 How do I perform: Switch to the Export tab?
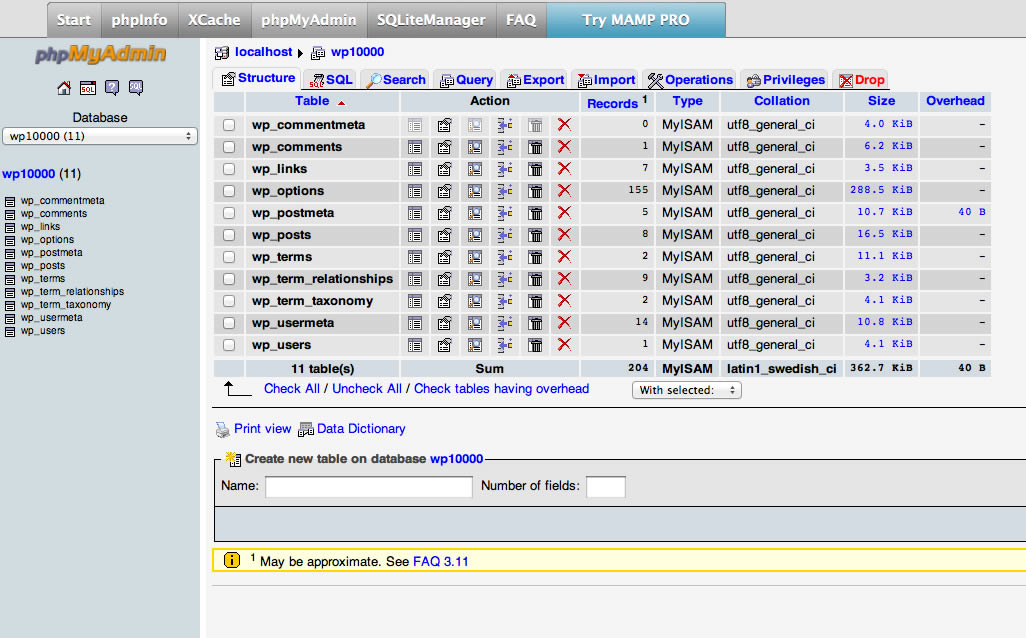coord(535,80)
